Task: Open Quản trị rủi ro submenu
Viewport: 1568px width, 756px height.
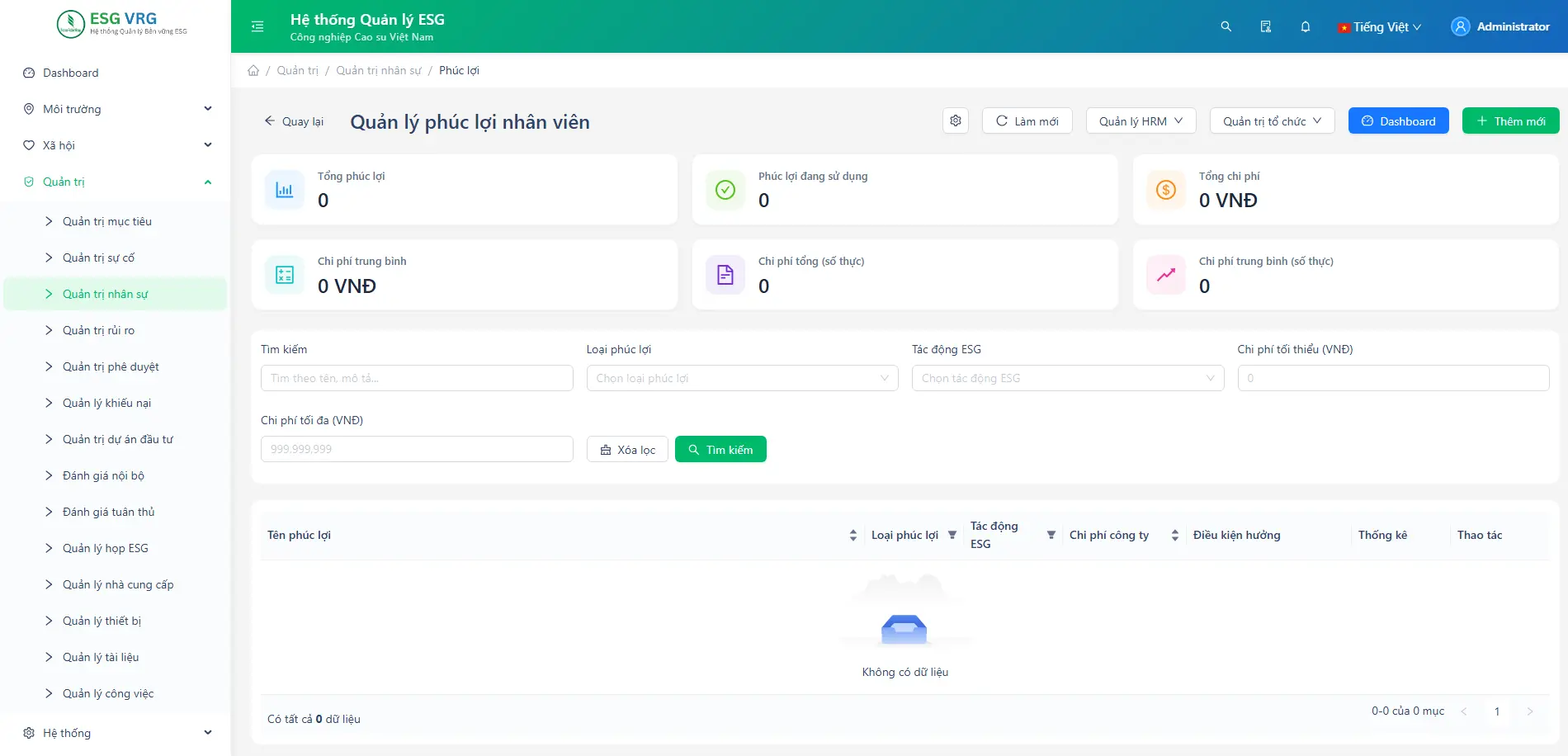Action: click(116, 330)
